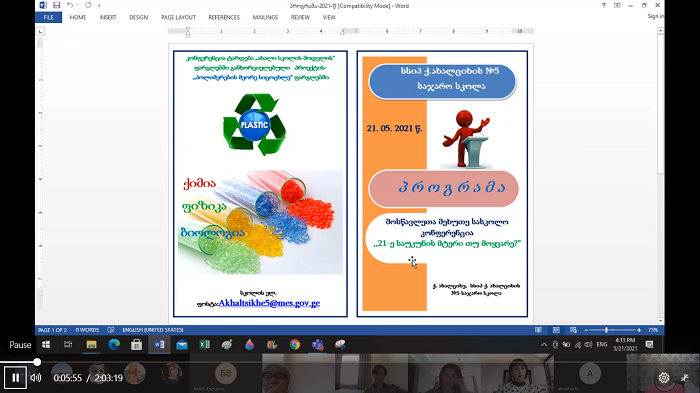Click the Redo icon in quick access toolbar

coord(88,5)
